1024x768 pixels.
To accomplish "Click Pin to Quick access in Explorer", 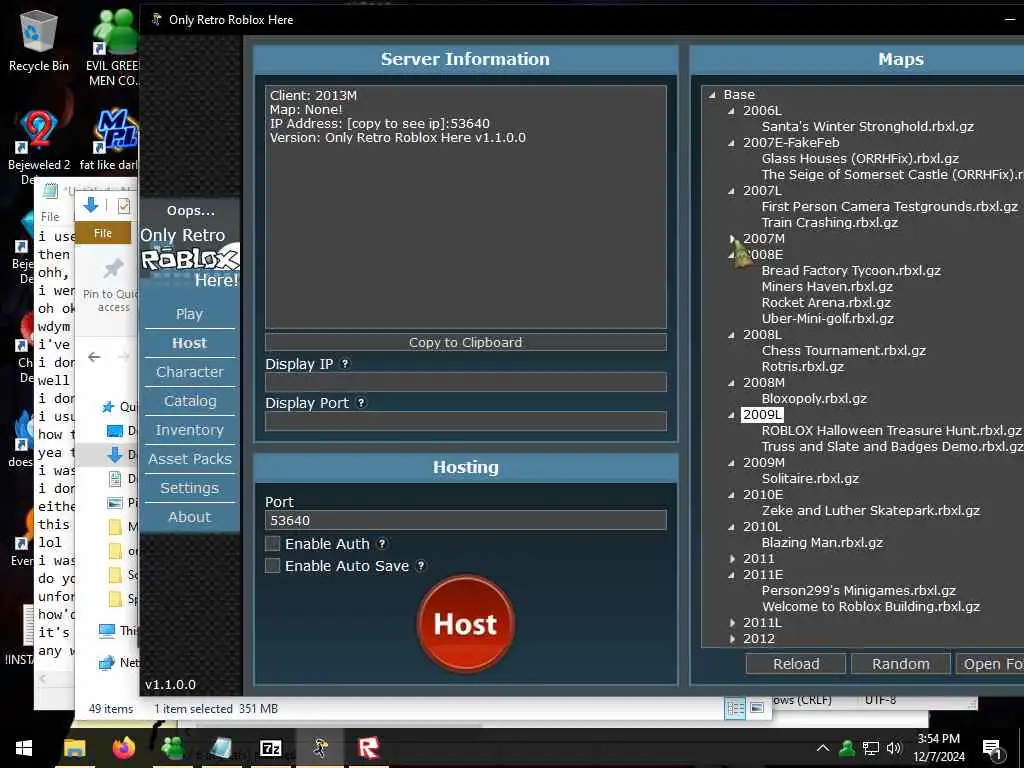I will point(112,284).
